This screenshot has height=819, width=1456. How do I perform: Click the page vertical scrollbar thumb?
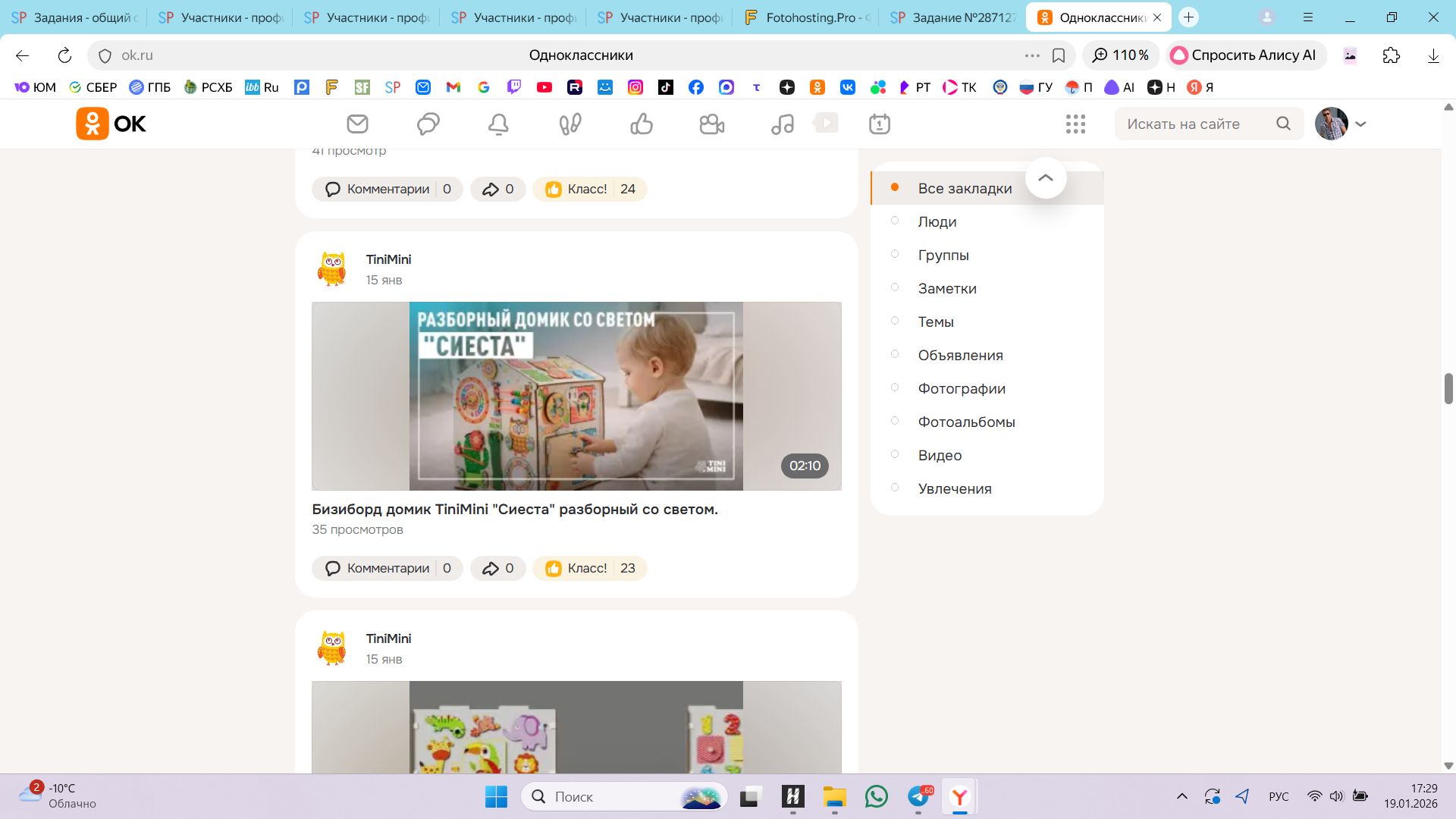click(x=1448, y=388)
